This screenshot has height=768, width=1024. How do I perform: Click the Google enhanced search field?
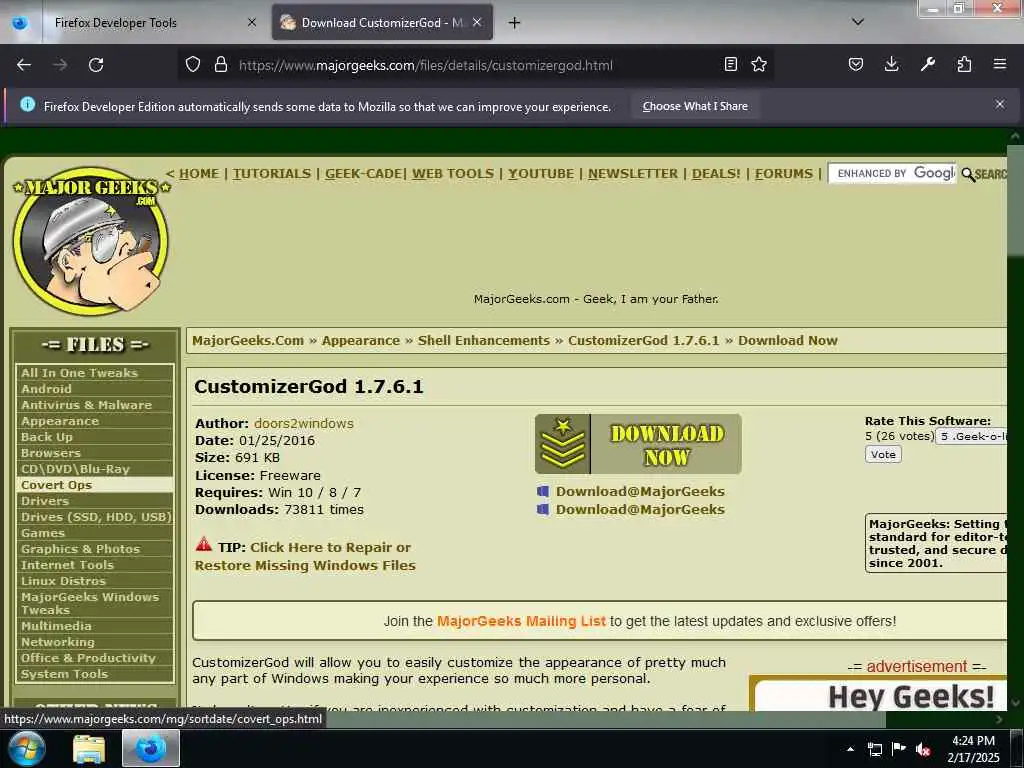892,173
